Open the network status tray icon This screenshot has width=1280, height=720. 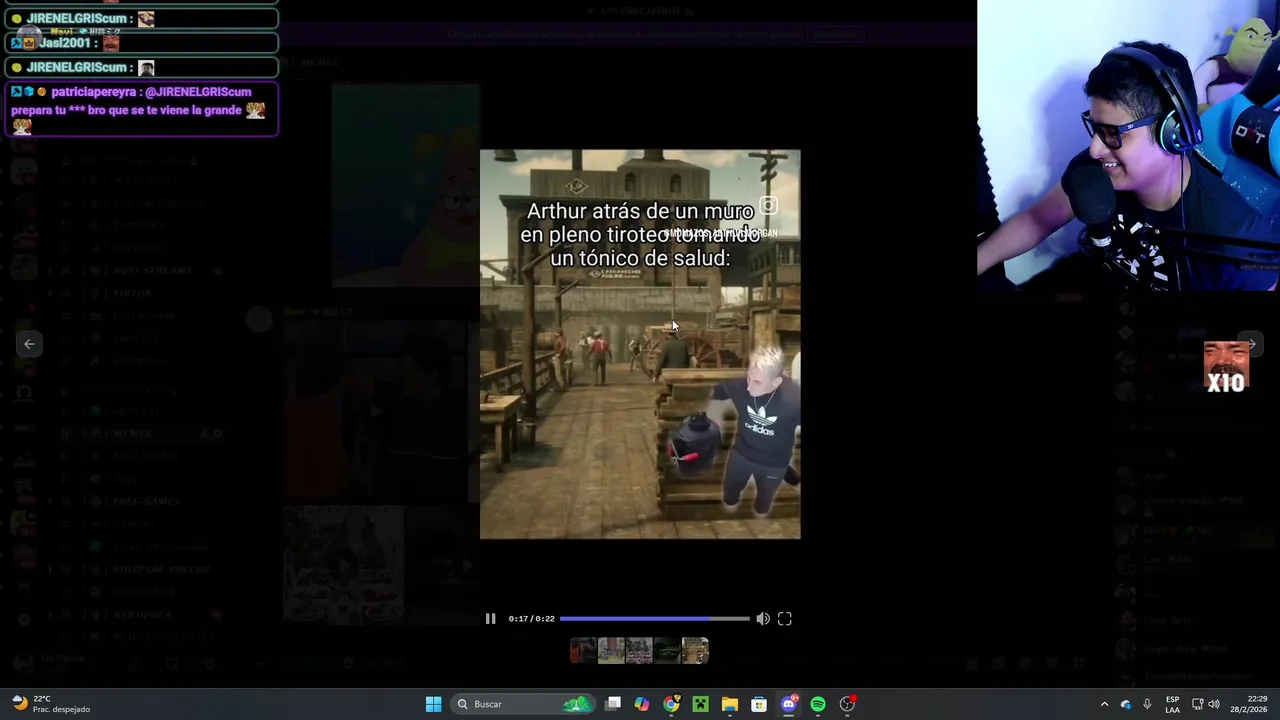click(x=1197, y=704)
